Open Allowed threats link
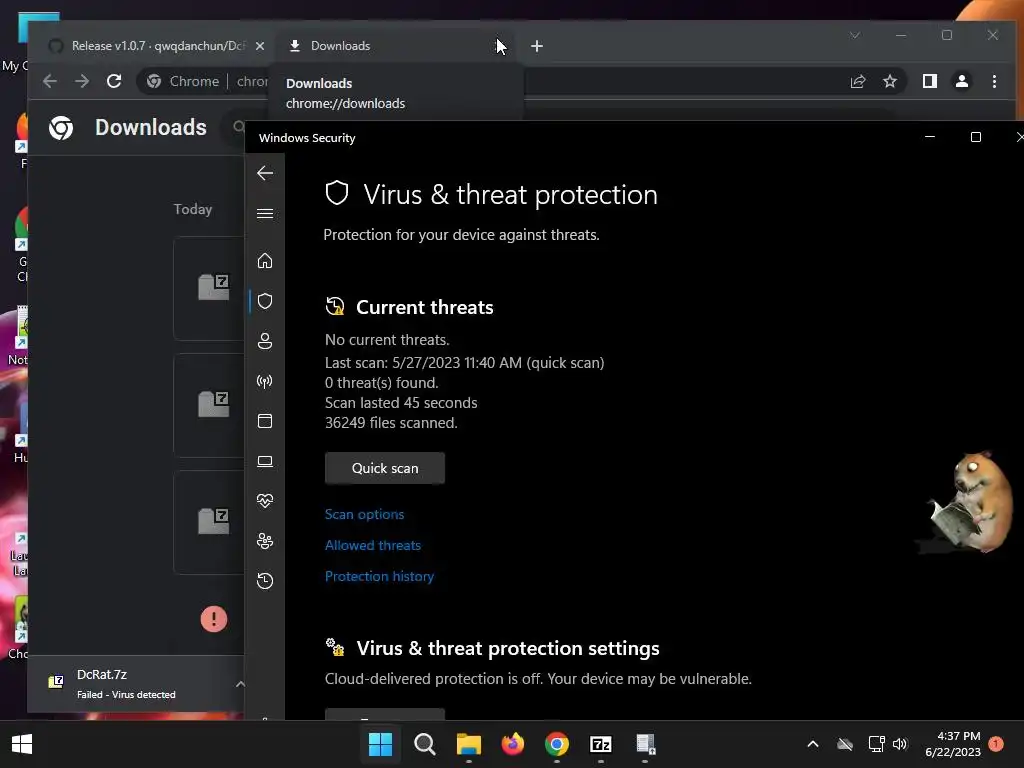 click(x=373, y=545)
